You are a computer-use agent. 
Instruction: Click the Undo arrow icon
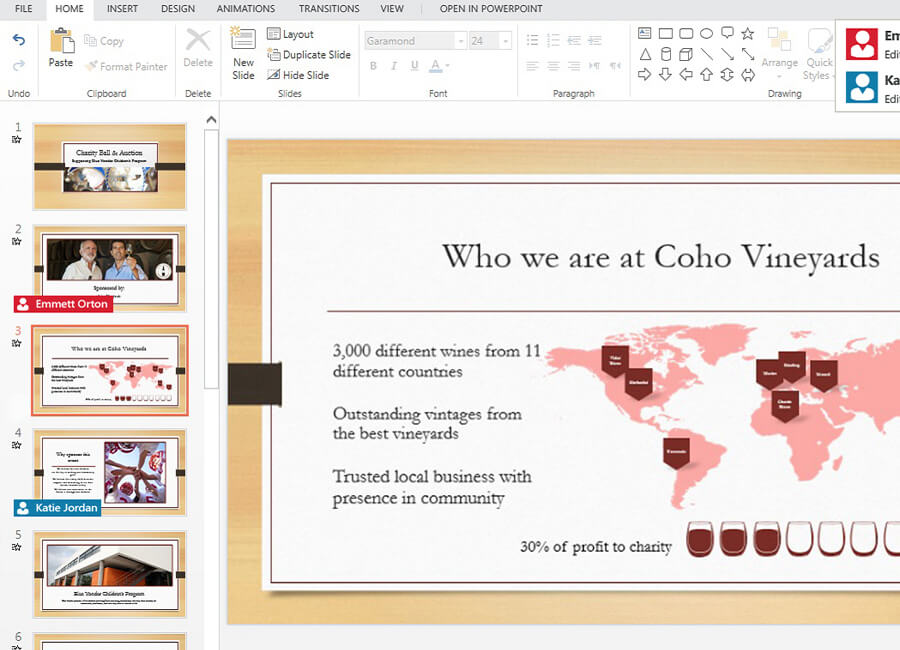[18, 40]
